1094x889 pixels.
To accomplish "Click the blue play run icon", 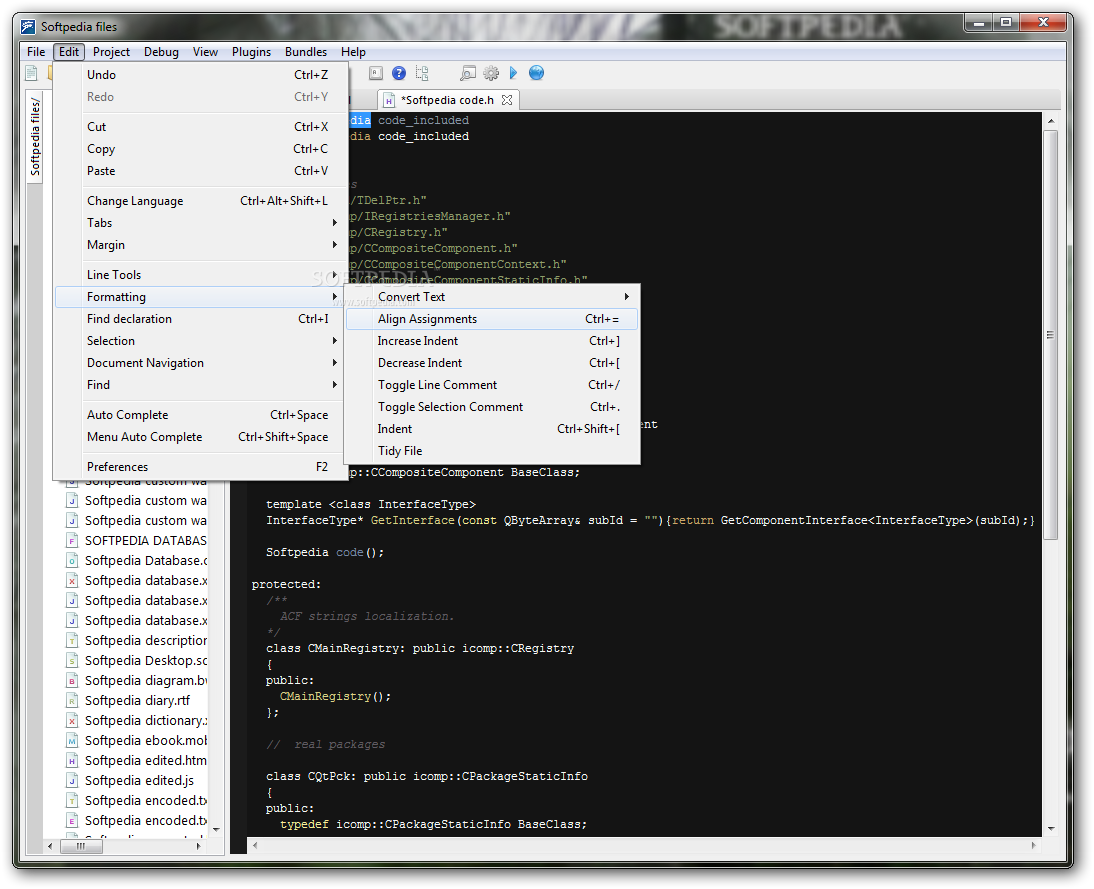I will click(514, 73).
